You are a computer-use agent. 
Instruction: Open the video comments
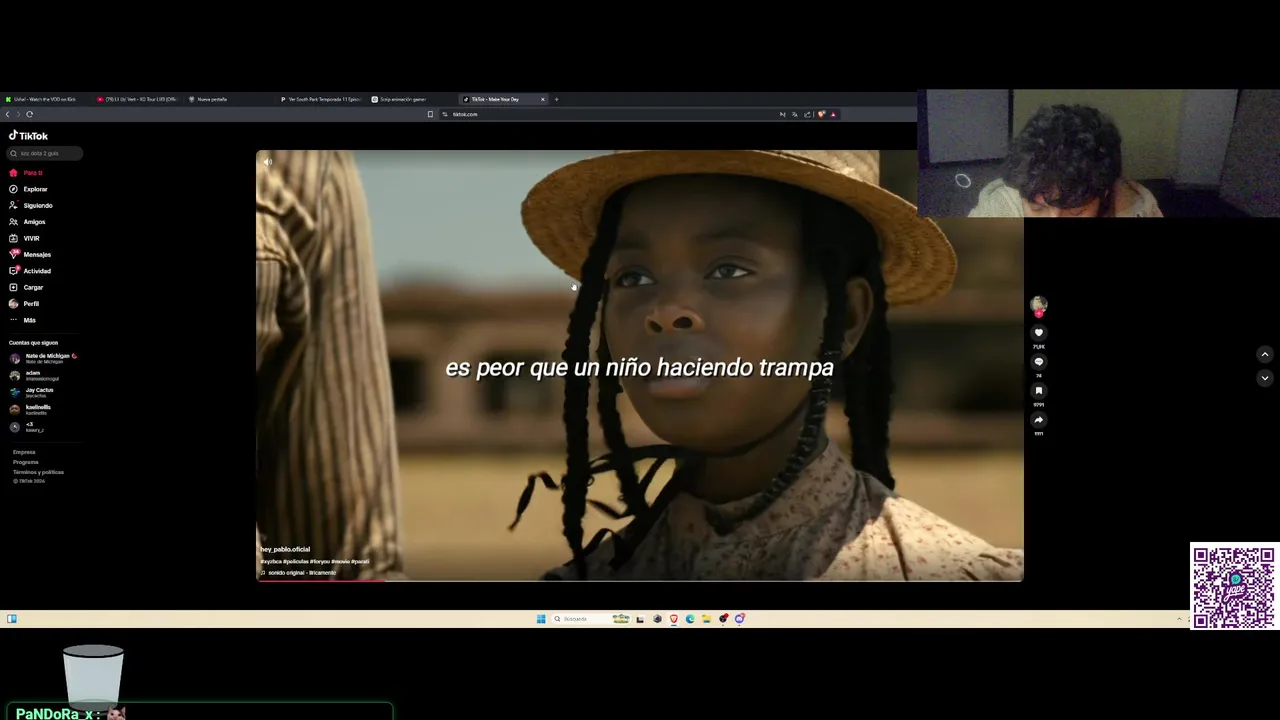[x=1038, y=362]
